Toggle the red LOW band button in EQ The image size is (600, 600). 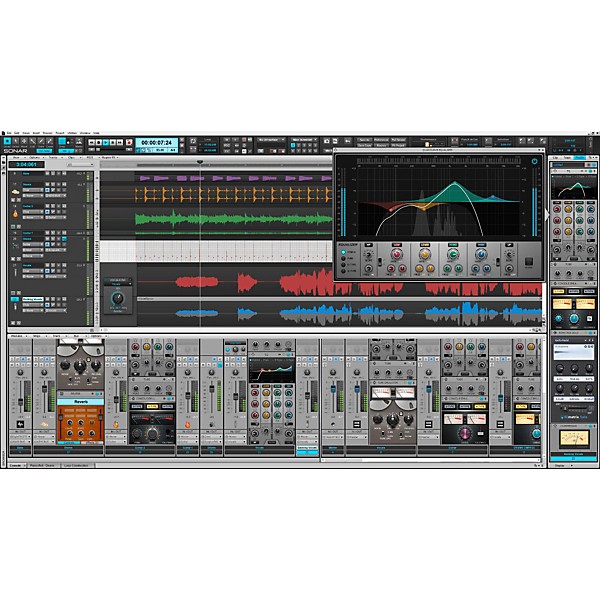(x=396, y=245)
